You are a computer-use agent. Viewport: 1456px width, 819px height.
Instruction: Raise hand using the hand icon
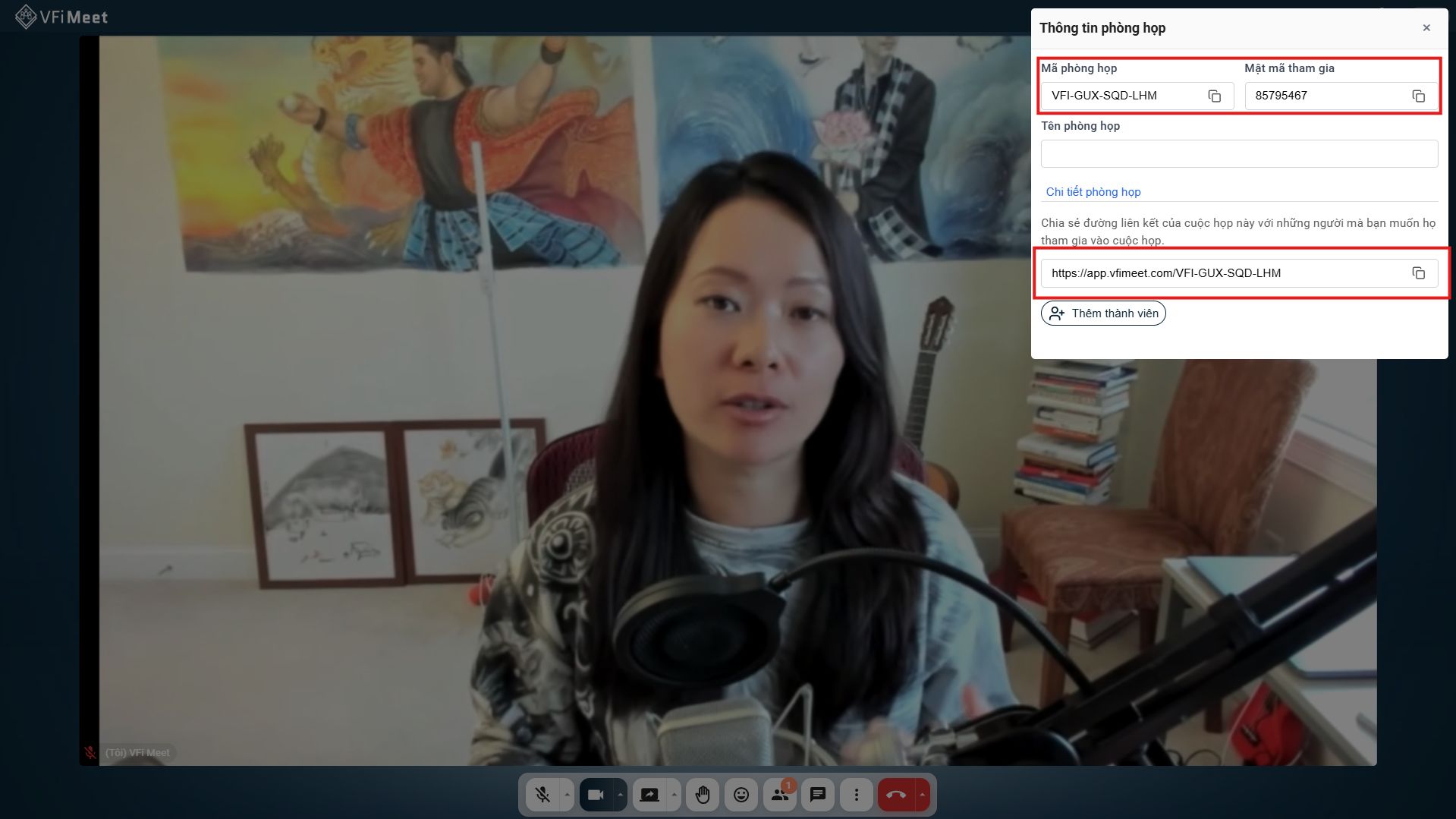click(703, 795)
